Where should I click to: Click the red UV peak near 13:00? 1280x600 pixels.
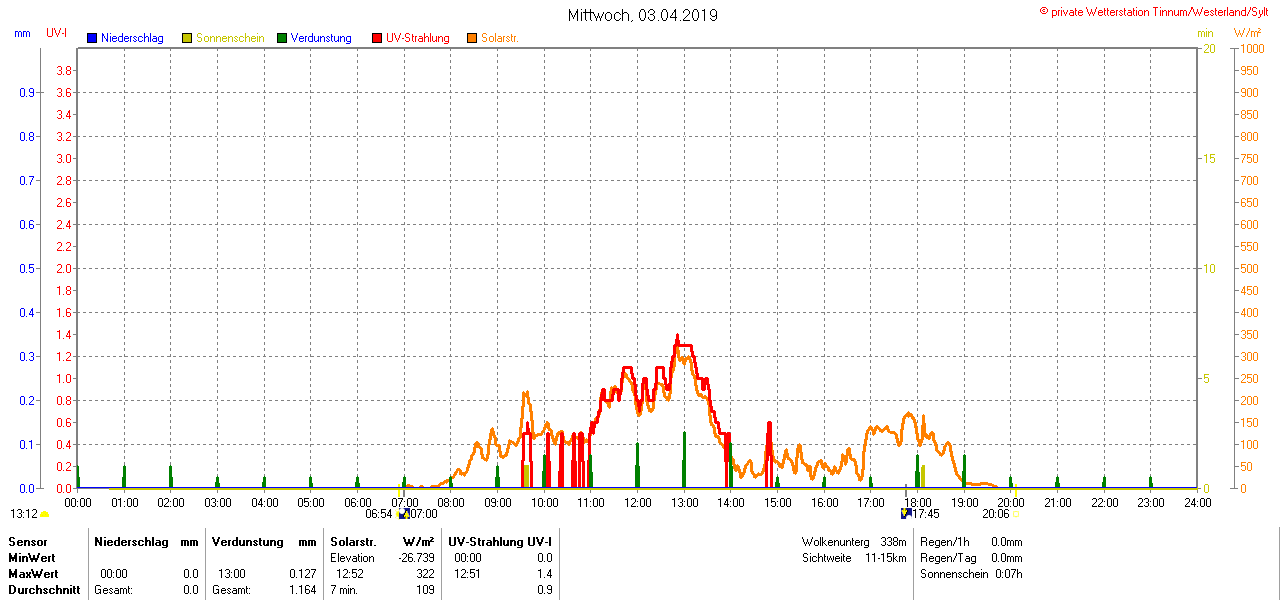(677, 338)
